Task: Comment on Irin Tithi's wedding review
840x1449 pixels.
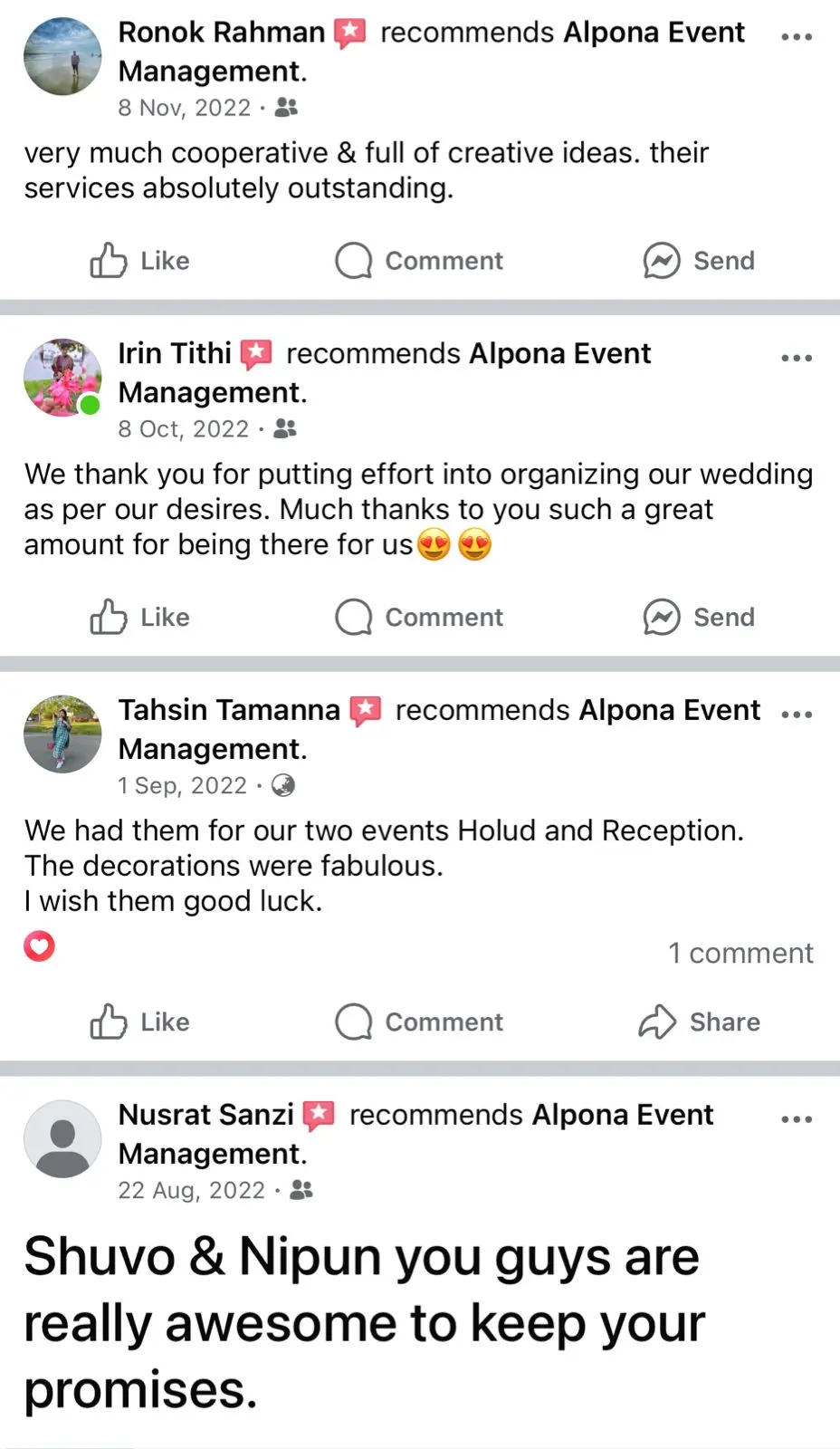Action: [x=418, y=618]
